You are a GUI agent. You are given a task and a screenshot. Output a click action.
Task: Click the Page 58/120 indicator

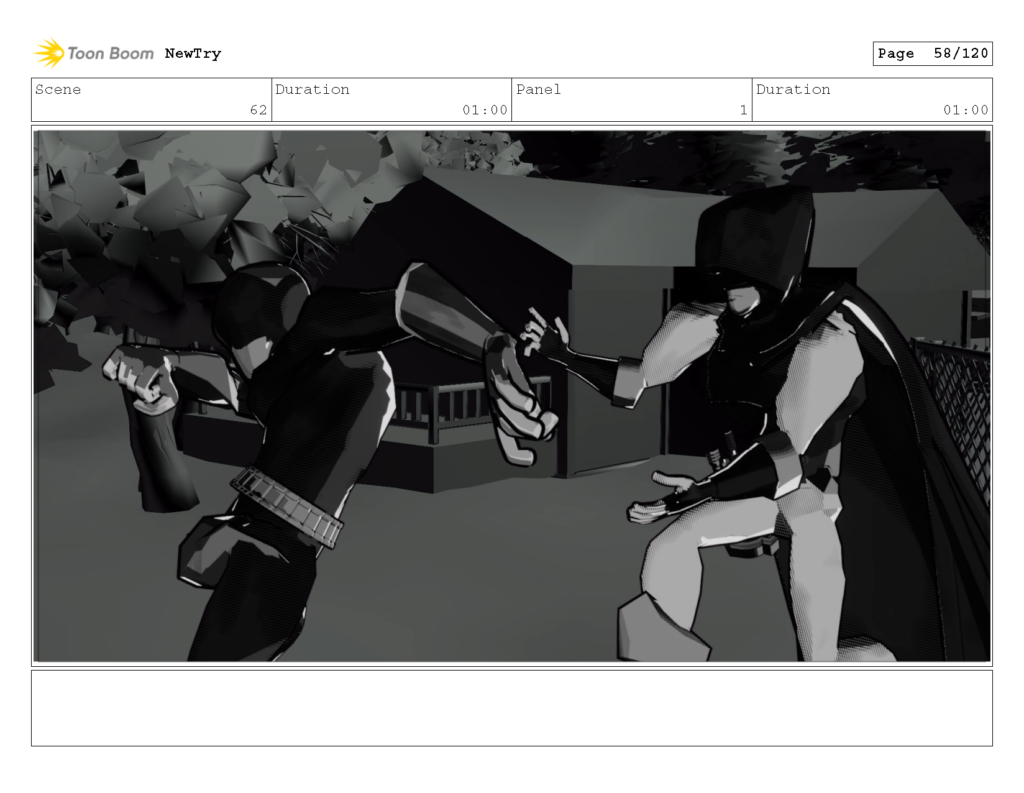(x=934, y=54)
